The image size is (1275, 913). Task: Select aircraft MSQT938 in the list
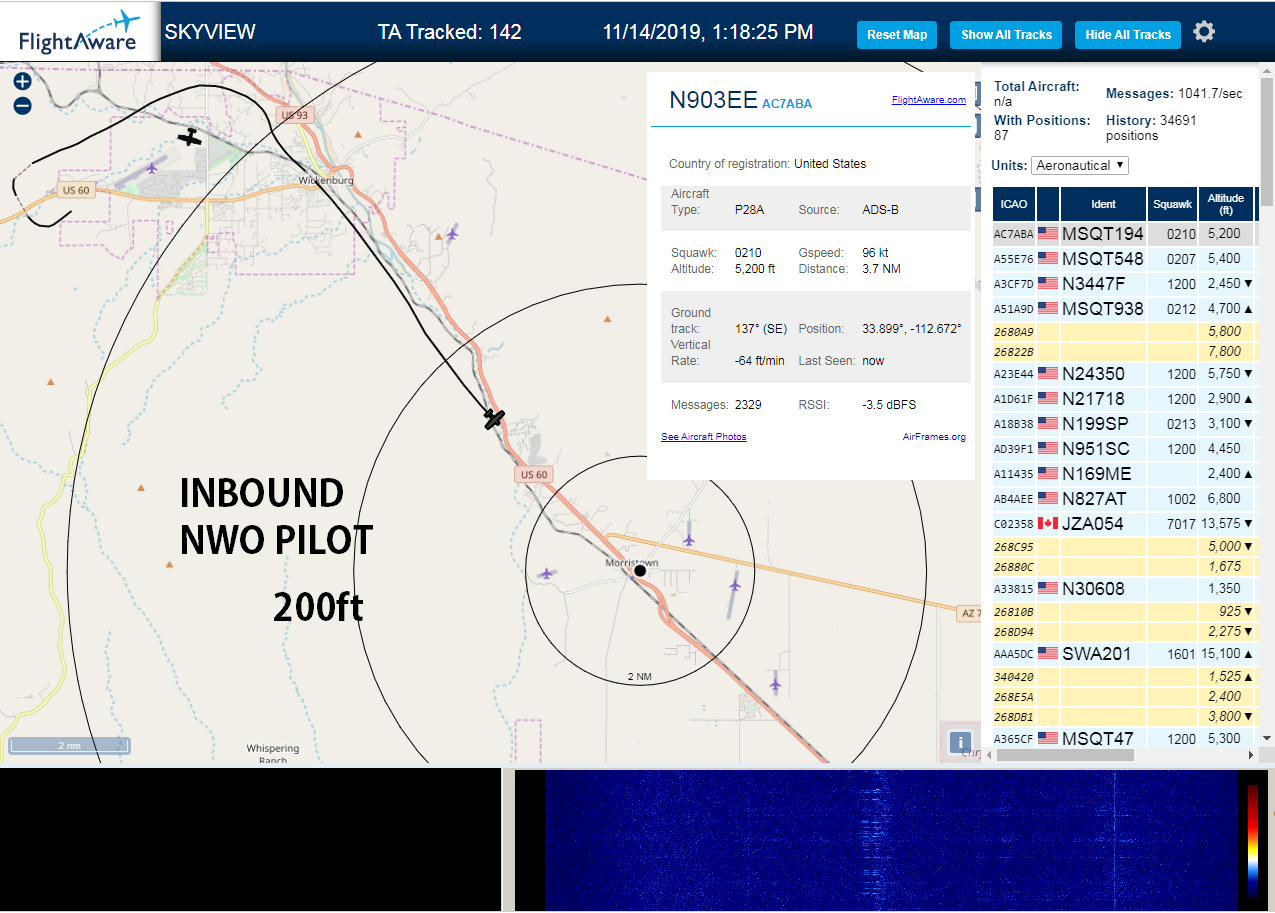coord(1123,308)
